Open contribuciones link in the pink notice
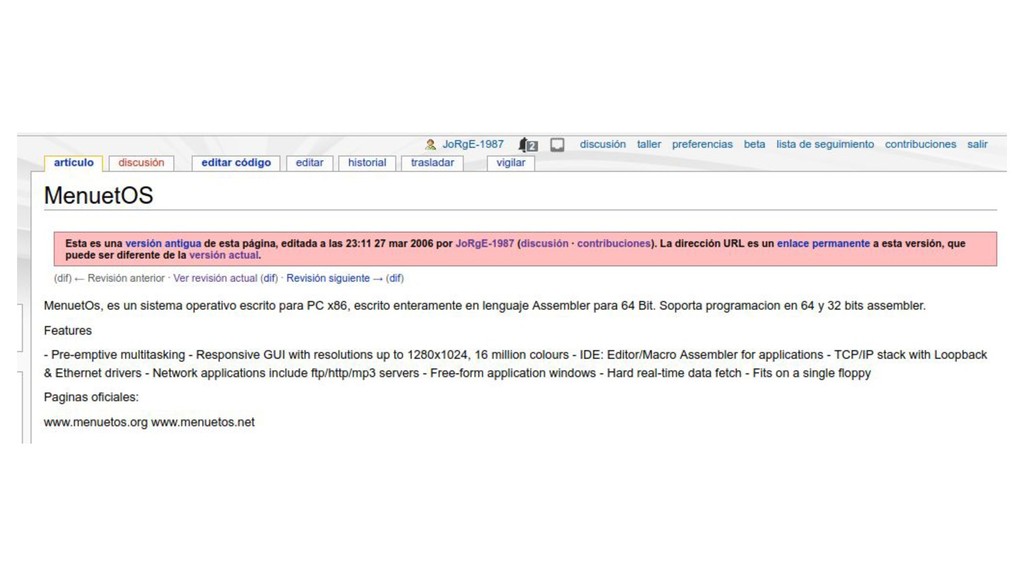 (614, 244)
